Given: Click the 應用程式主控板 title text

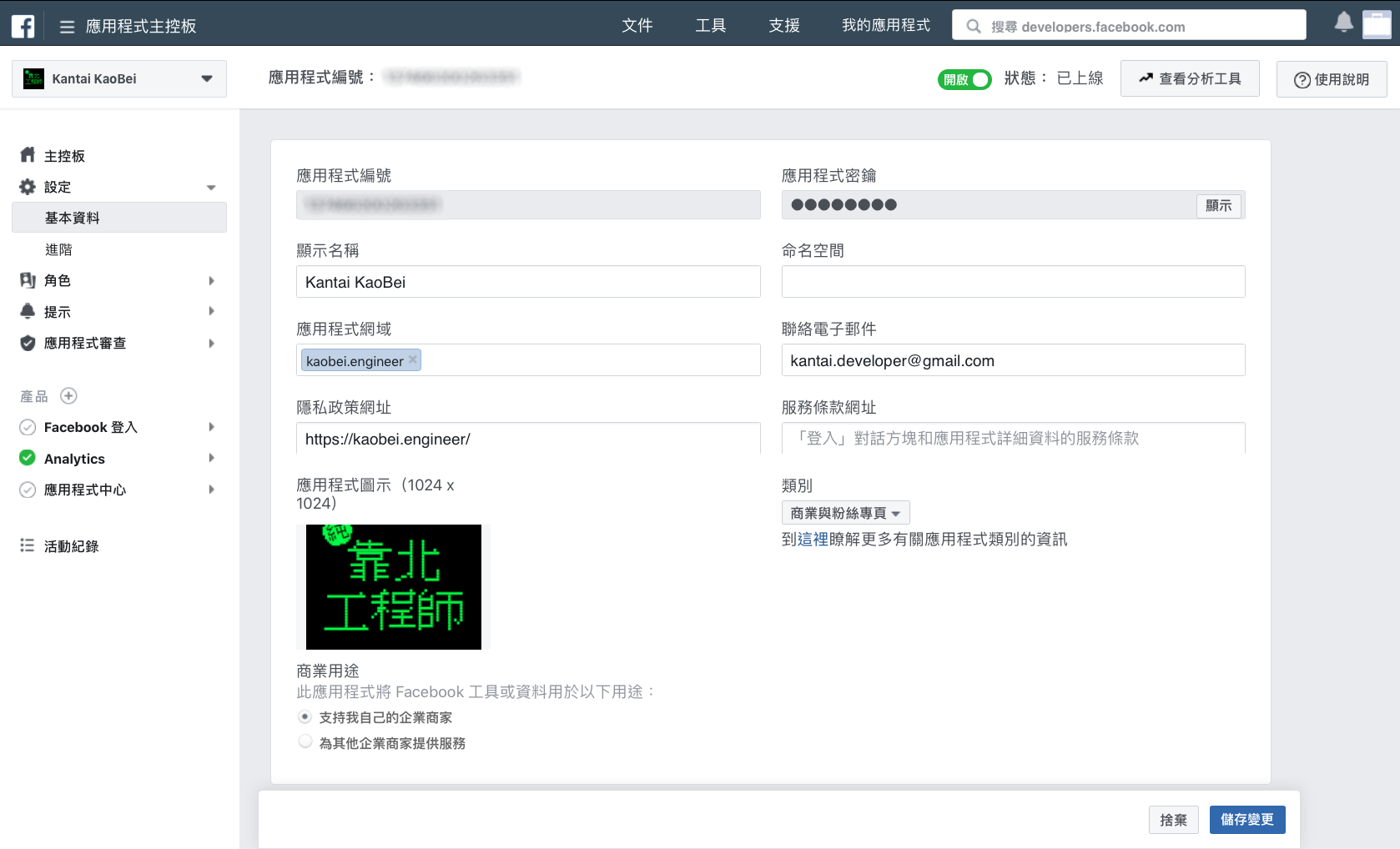Looking at the screenshot, I should [x=141, y=27].
